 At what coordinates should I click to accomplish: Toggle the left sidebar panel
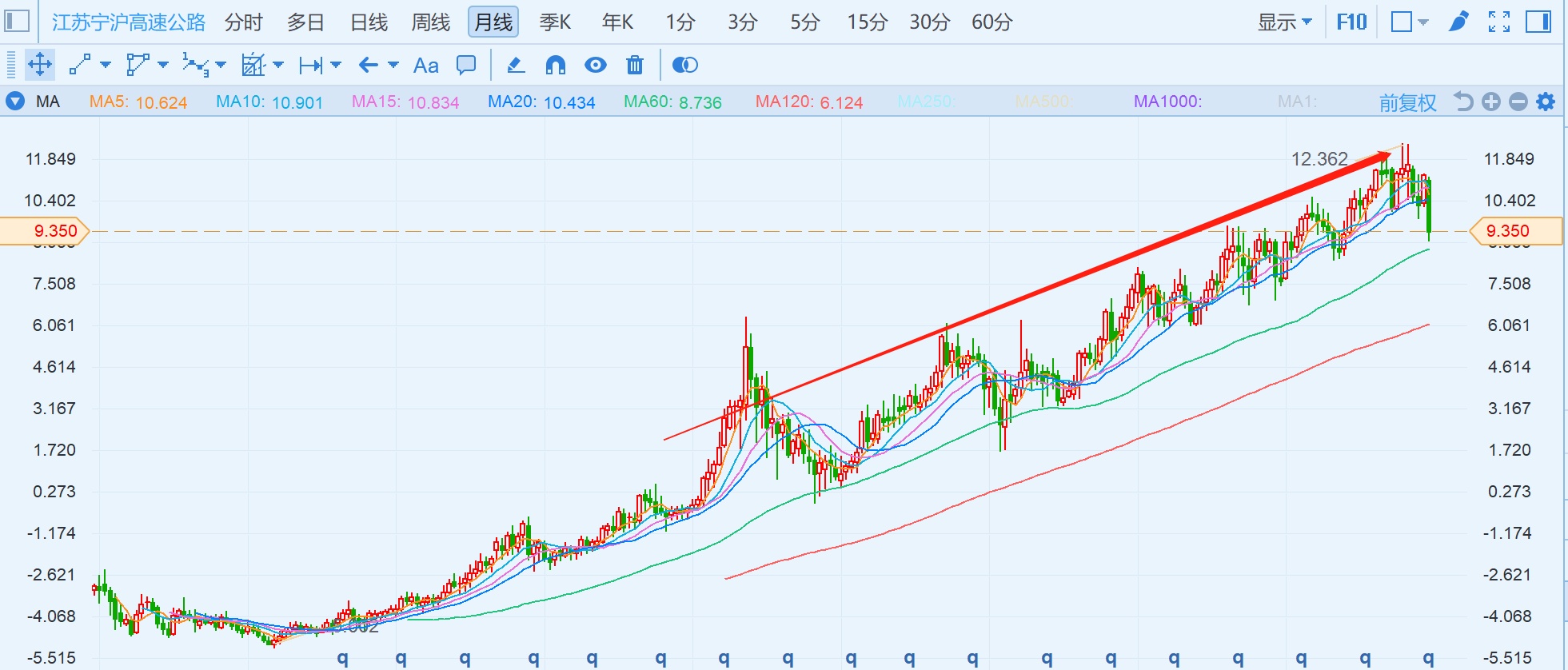tap(17, 22)
